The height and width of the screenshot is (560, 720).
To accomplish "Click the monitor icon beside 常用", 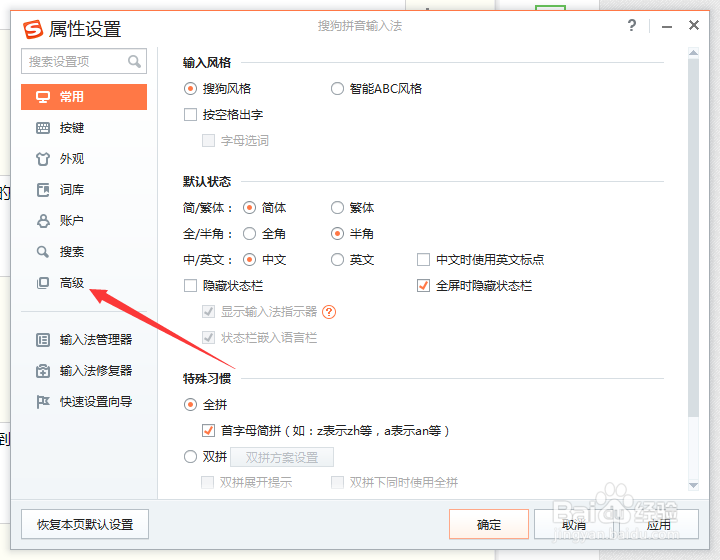I will click(x=43, y=97).
